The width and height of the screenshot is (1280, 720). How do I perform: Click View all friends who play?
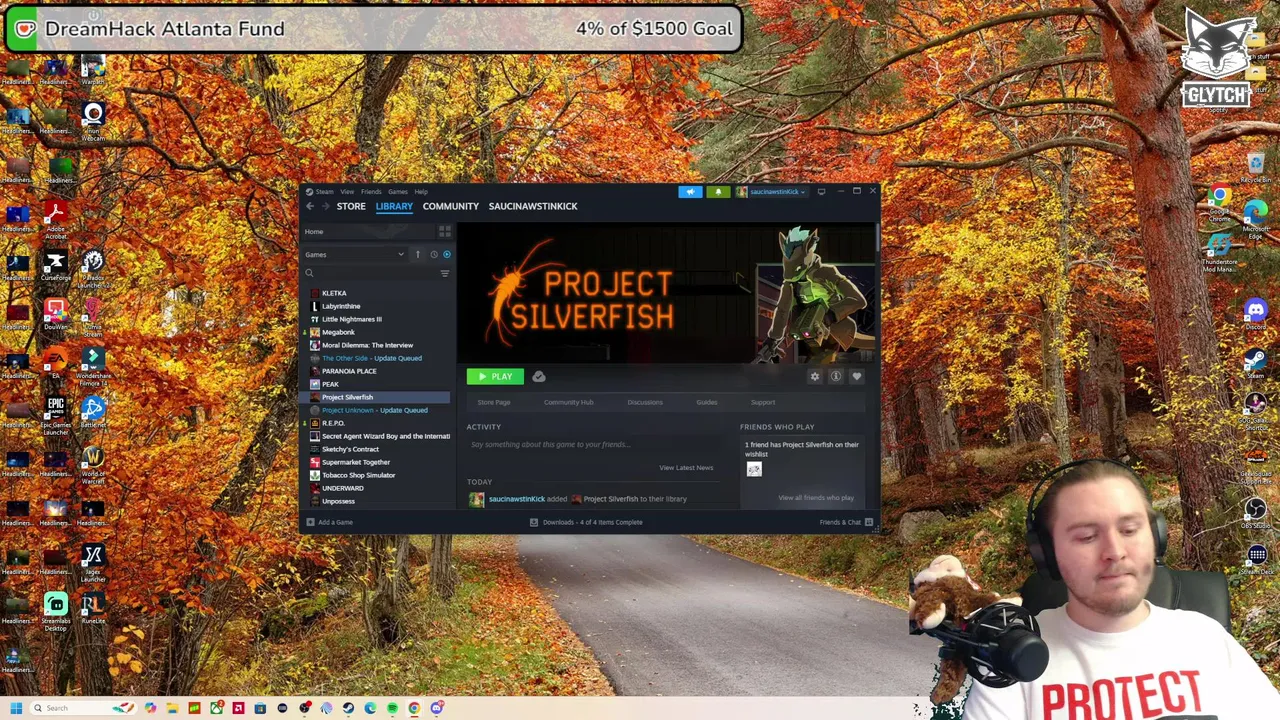pyautogui.click(x=816, y=498)
